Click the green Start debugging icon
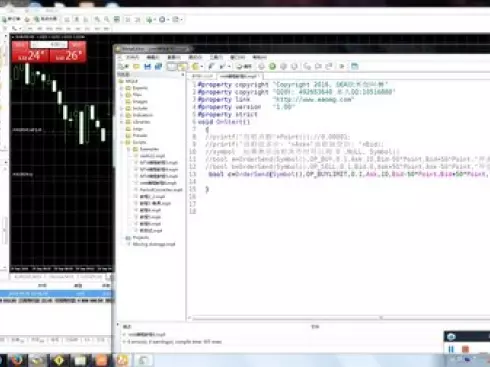Viewport: 490px width, 367px height. pos(272,66)
